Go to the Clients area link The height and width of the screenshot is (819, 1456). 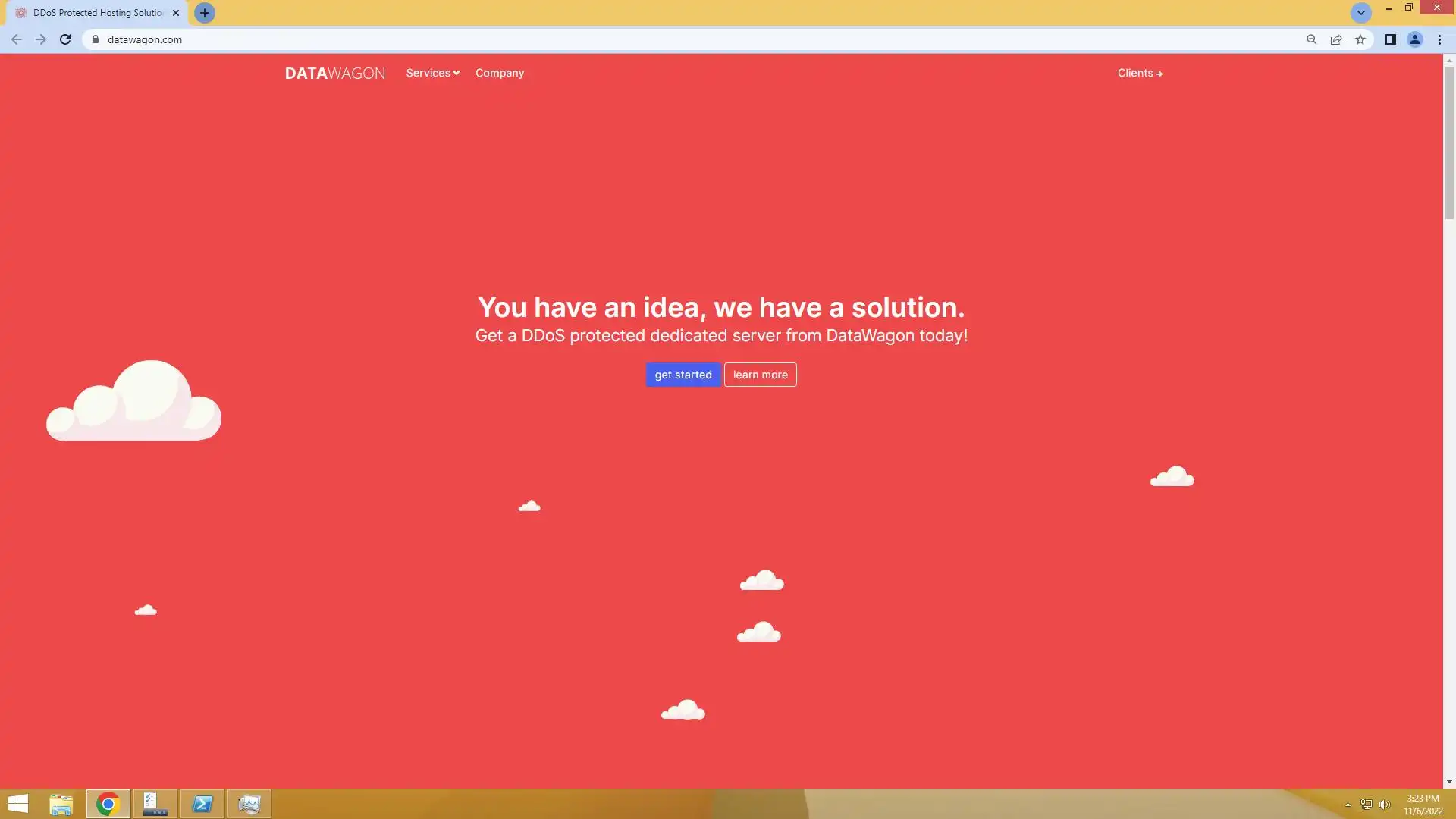(1139, 73)
